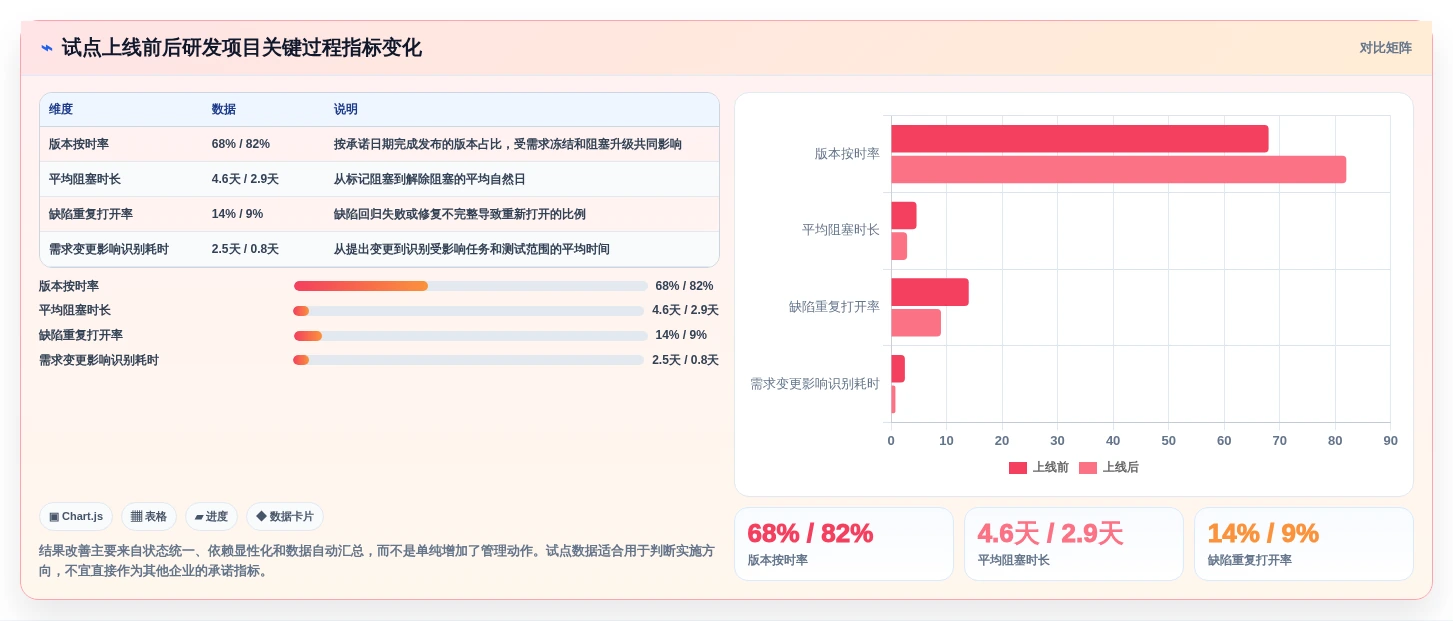Viewport: 1453px width, 621px height.
Task: Click the 4.6天 / 2.9天 data card
Action: [x=1074, y=544]
